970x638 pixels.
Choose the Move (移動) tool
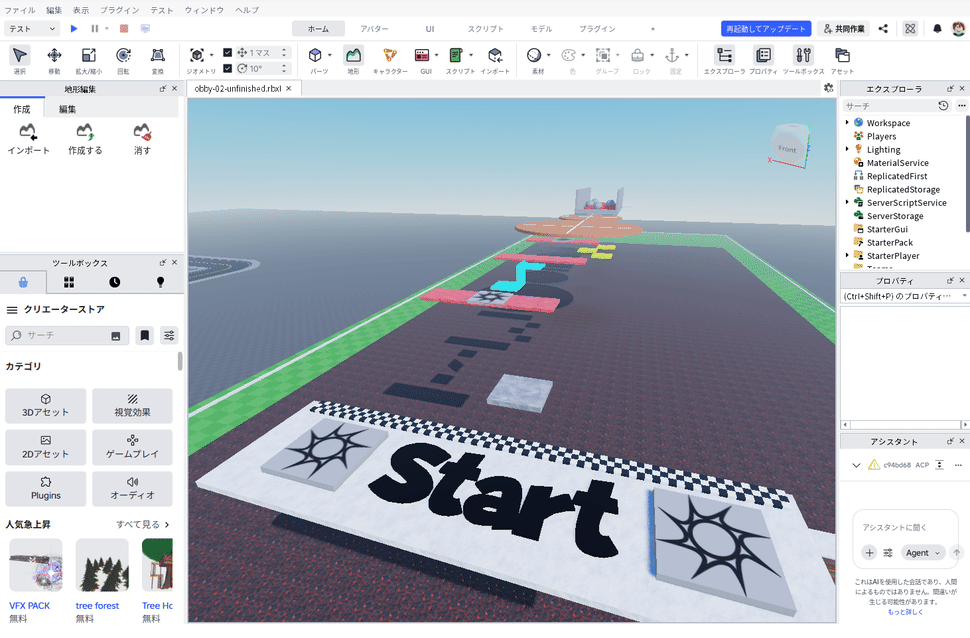pos(54,56)
